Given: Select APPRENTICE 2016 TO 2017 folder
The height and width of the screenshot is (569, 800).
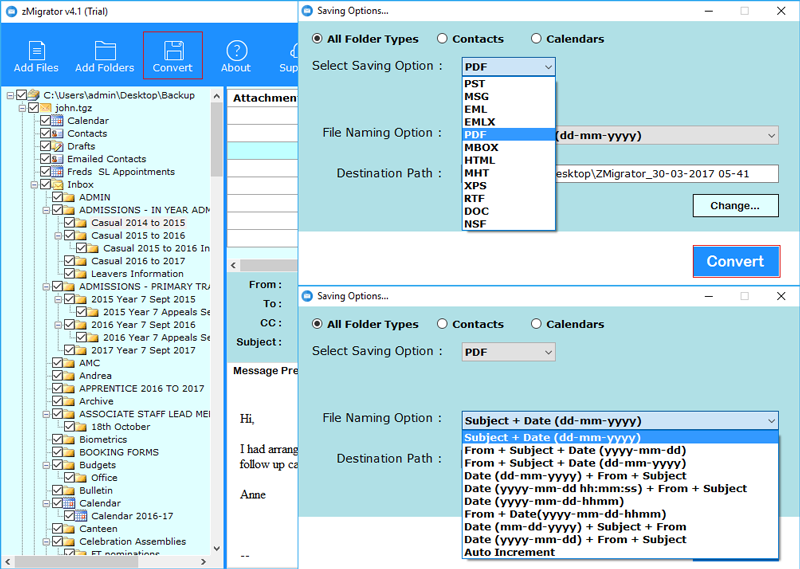Looking at the screenshot, I should [x=142, y=388].
